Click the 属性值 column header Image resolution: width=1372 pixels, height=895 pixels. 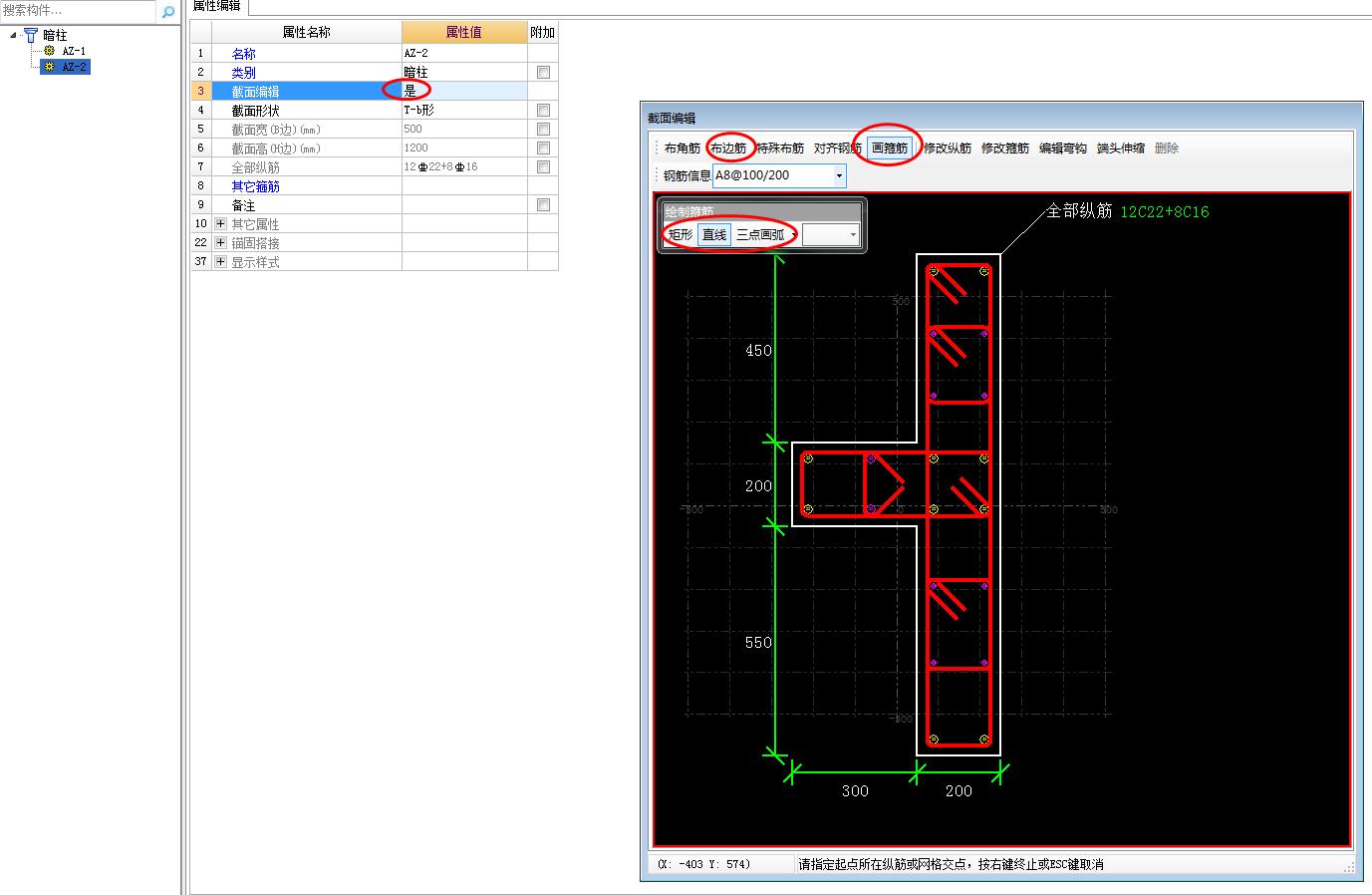pos(464,32)
